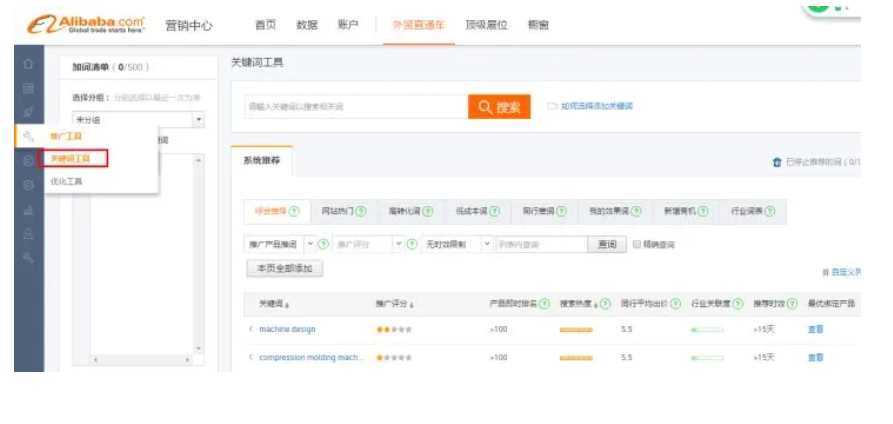Go to 数据 in top navigation
Viewport: 893px width, 424px height.
[x=306, y=25]
